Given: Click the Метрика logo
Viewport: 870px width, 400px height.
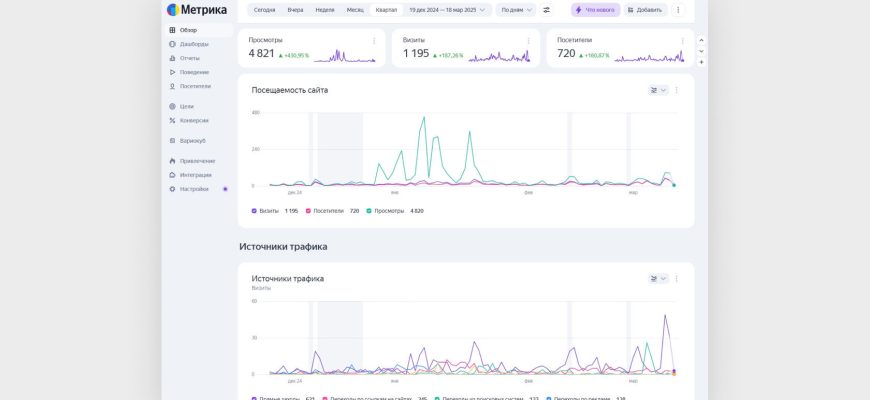Looking at the screenshot, I should coord(197,10).
